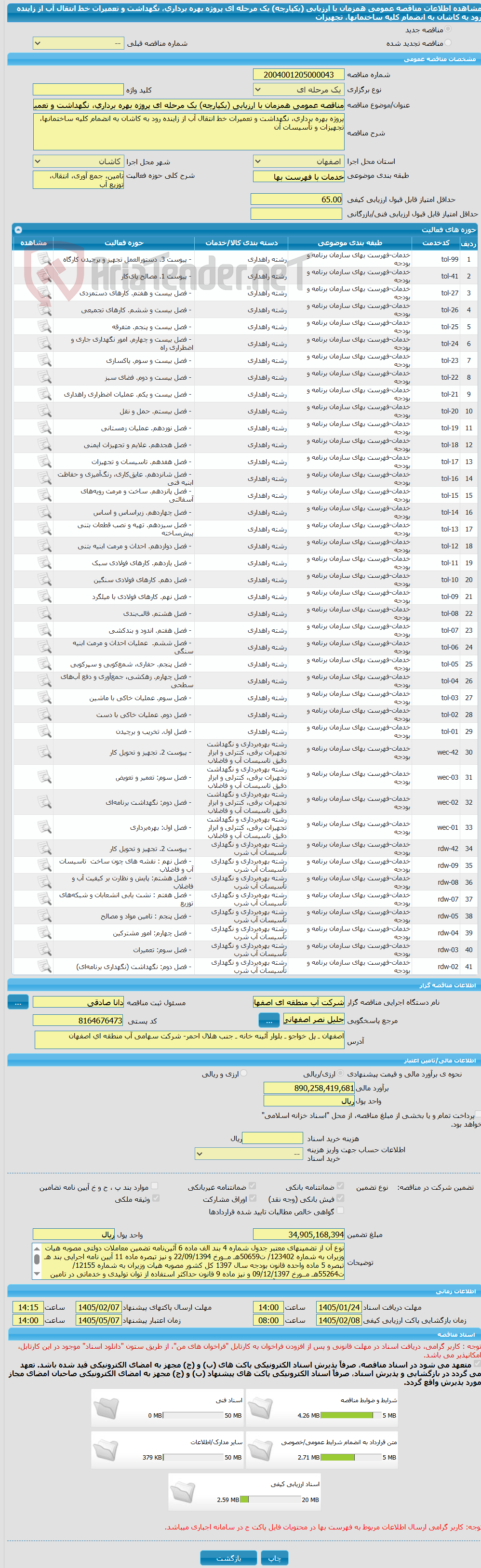Open lookup button next to مرجع پاسخگویی

(268, 1020)
